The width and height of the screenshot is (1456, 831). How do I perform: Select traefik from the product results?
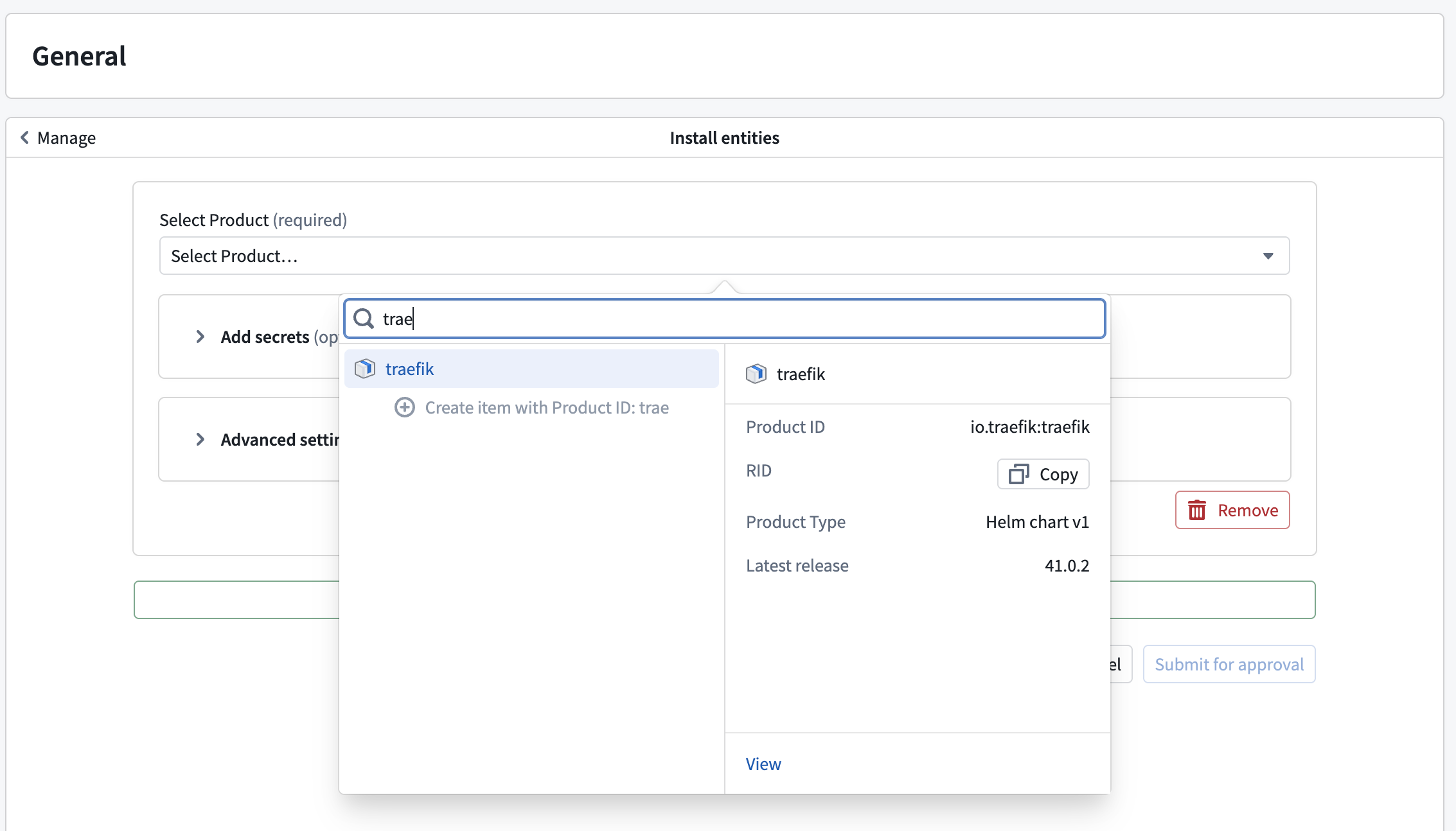[x=531, y=369]
